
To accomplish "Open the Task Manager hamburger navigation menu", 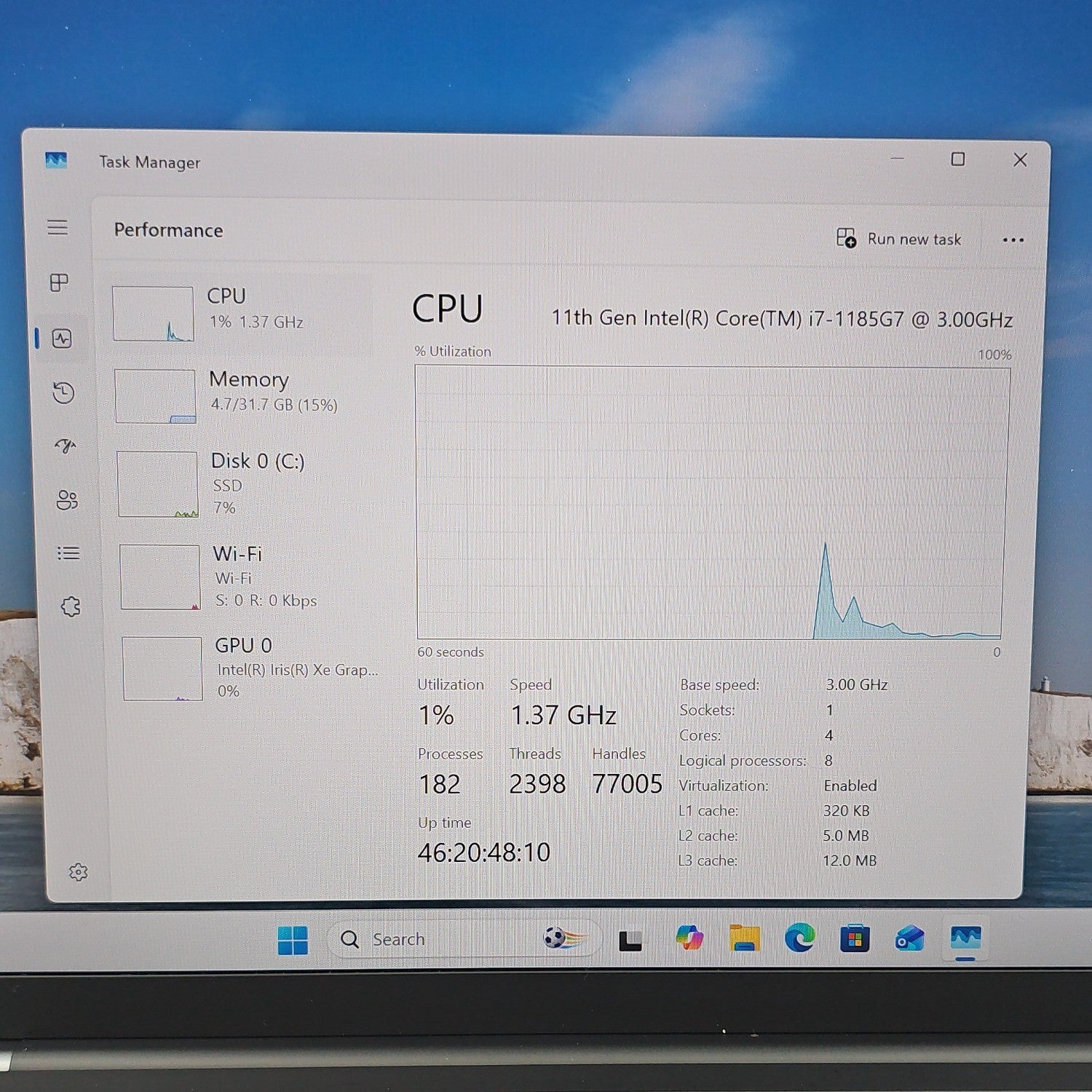I will click(x=58, y=227).
